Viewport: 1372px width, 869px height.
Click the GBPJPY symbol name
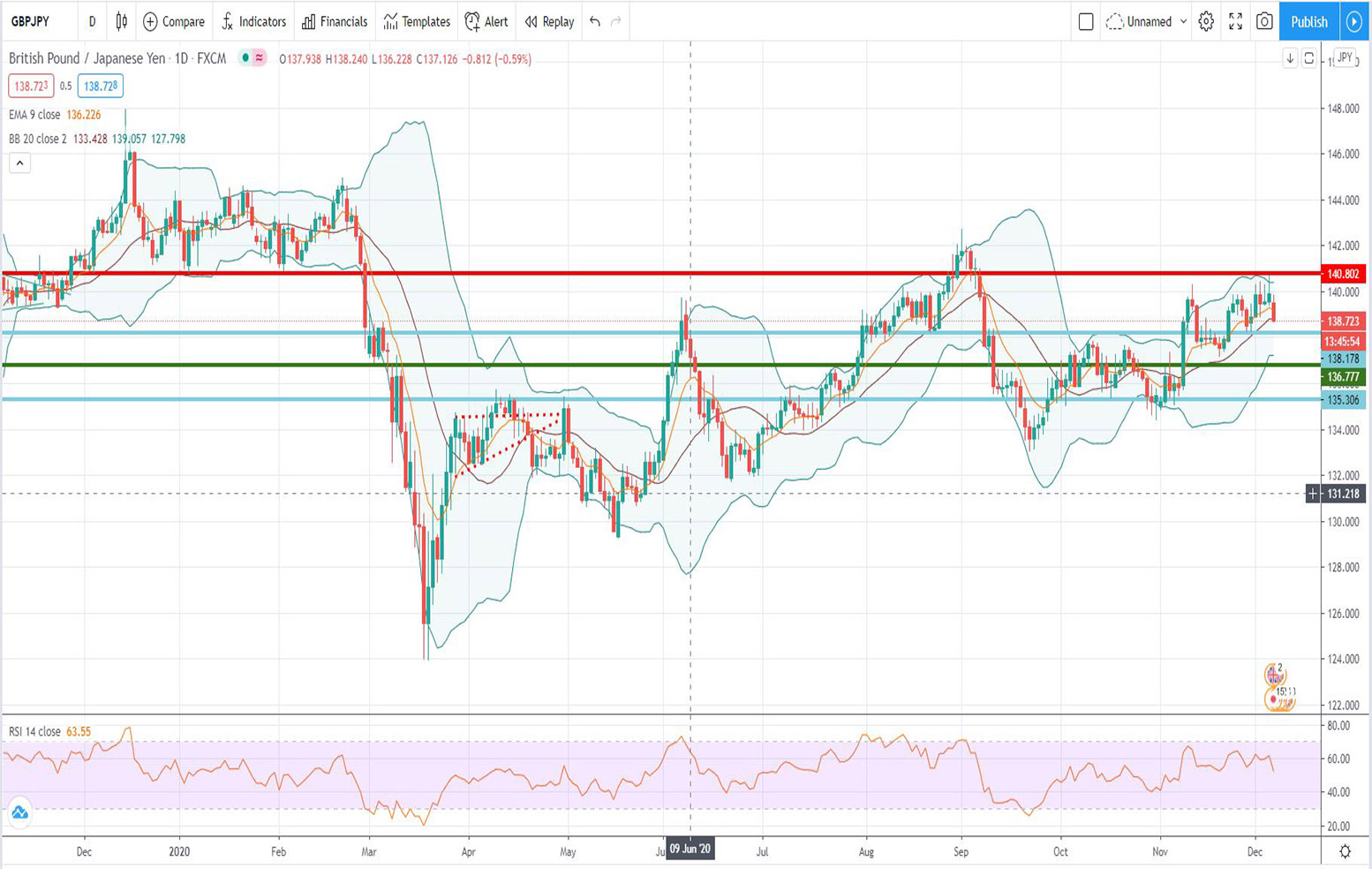[x=29, y=21]
